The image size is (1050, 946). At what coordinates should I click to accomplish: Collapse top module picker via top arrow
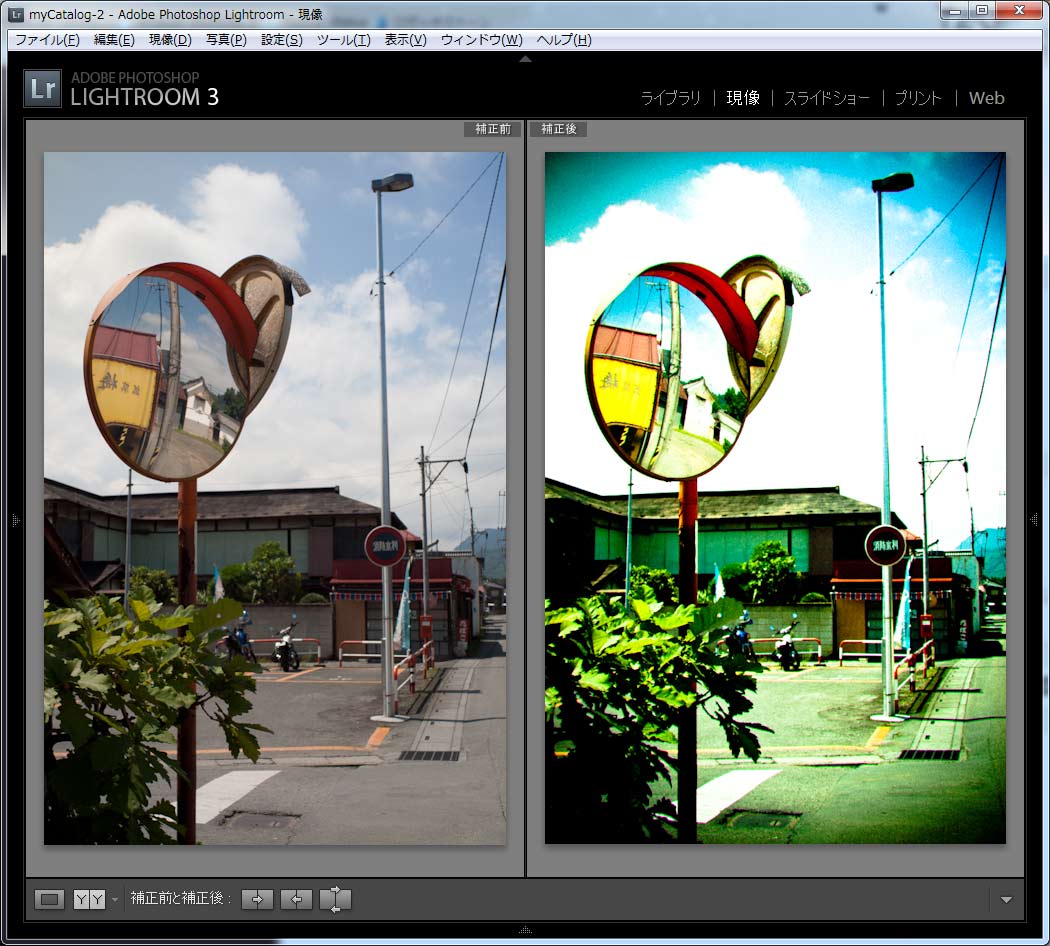[525, 59]
